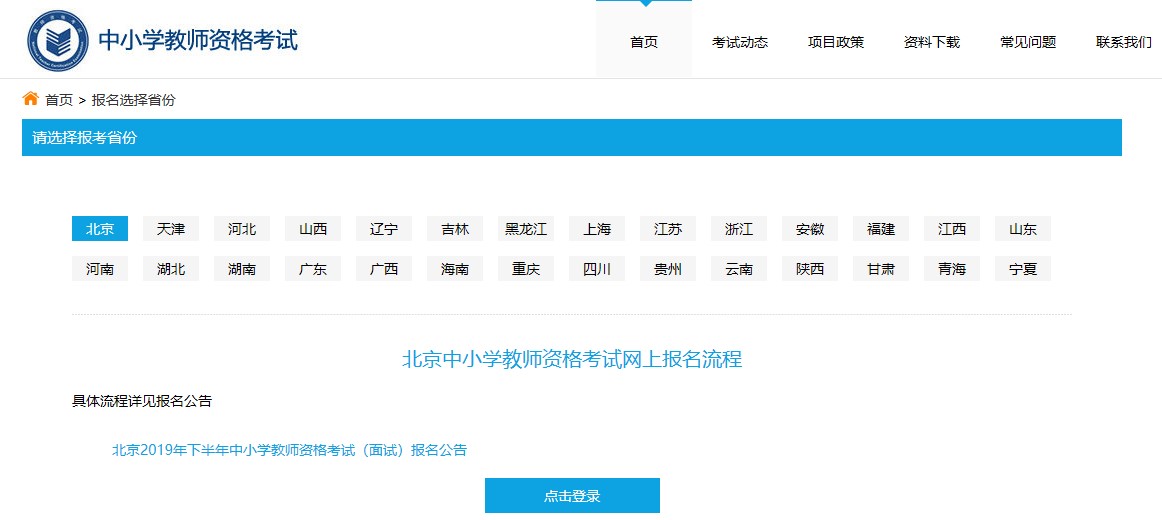Select the 湖北 province button

(171, 269)
